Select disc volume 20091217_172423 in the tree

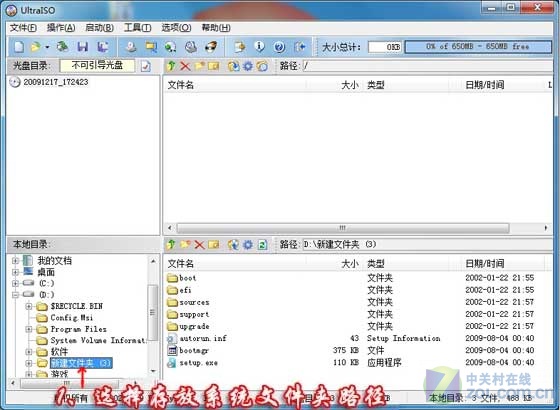pyautogui.click(x=56, y=82)
